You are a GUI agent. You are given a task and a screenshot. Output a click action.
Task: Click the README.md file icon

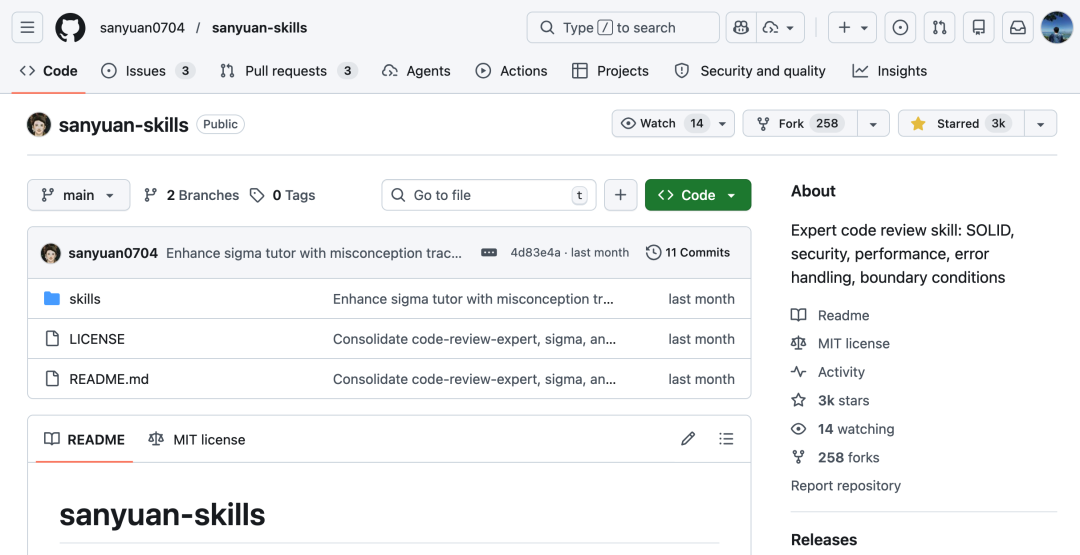(52, 378)
